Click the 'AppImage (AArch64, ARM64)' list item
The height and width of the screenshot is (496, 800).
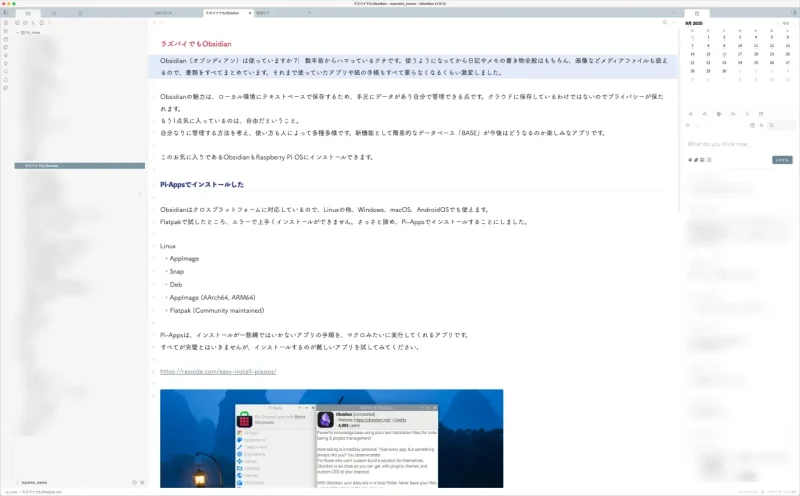tap(212, 297)
